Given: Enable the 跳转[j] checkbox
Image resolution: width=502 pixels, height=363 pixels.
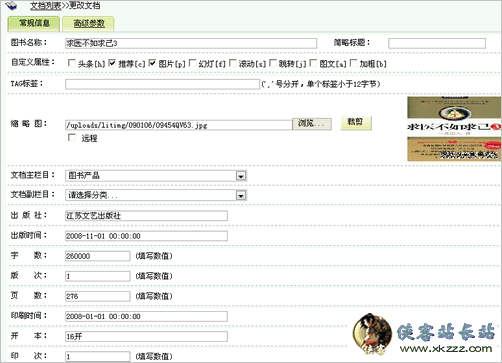Looking at the screenshot, I should (273, 63).
